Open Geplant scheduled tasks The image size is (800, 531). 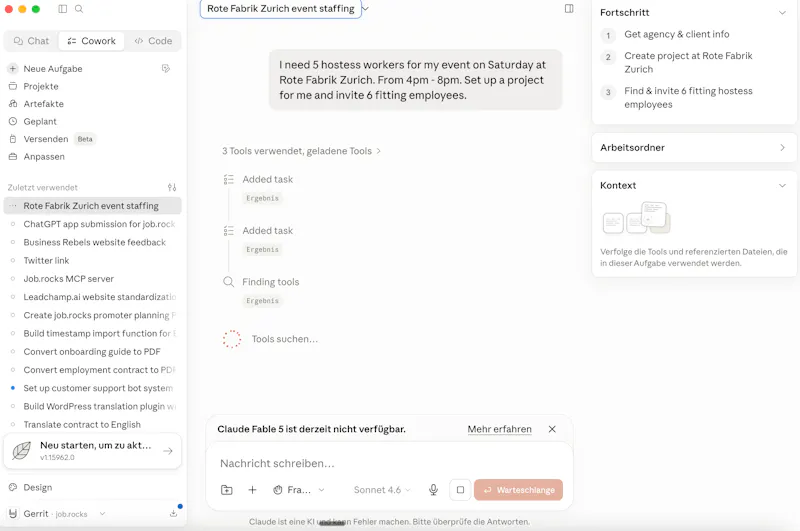[x=40, y=121]
